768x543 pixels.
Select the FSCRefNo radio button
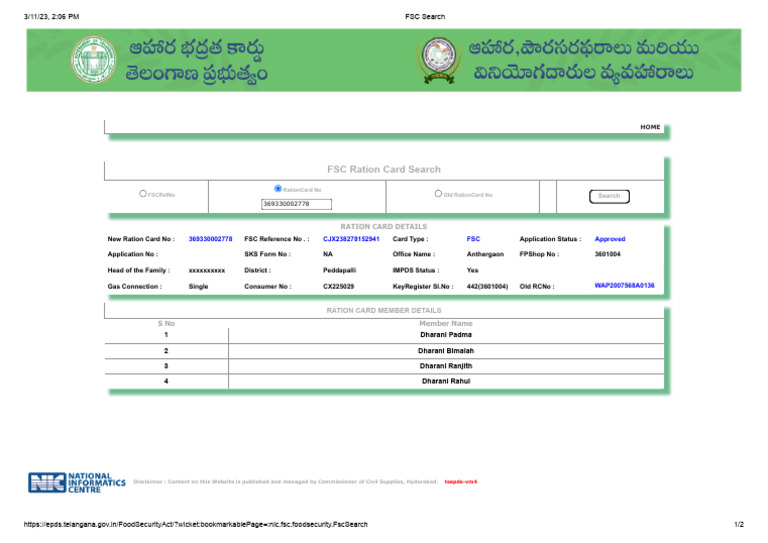[x=143, y=193]
